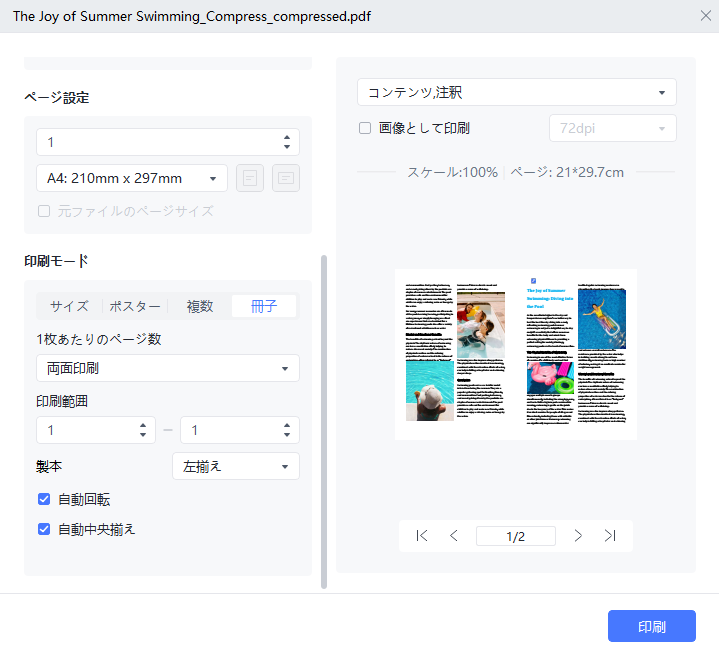The height and width of the screenshot is (653, 719).
Task: Select landscape page orientation icon
Action: click(286, 178)
